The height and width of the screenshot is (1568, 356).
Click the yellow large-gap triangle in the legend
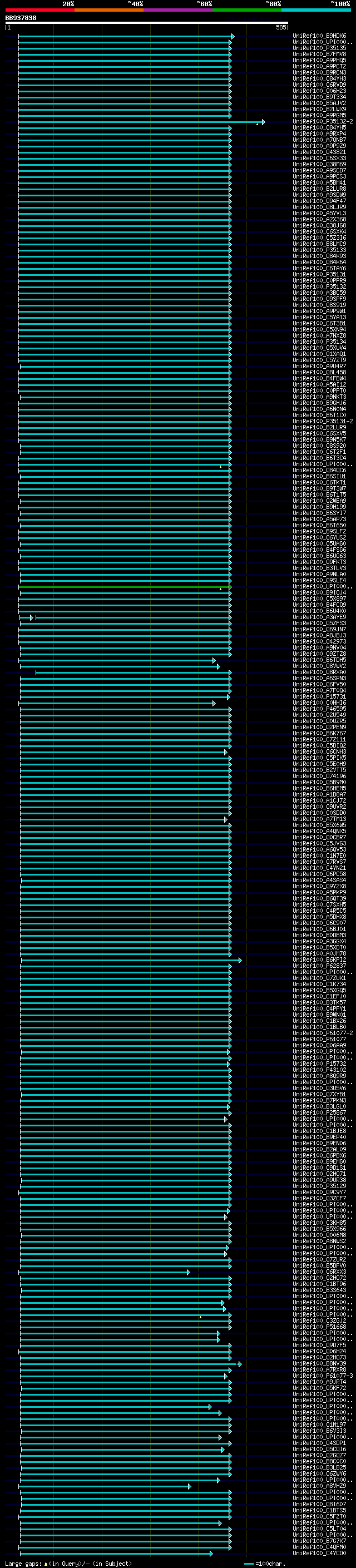(x=46, y=1563)
